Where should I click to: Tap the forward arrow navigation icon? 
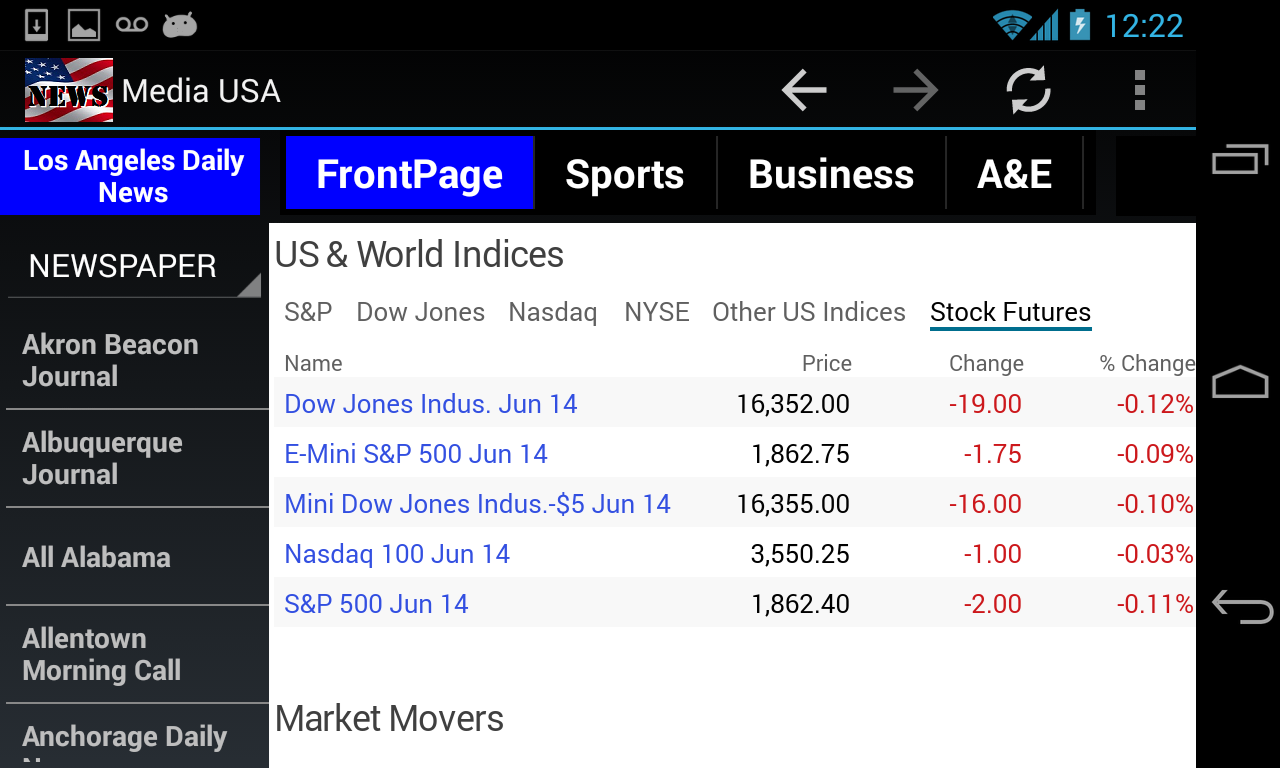[916, 91]
